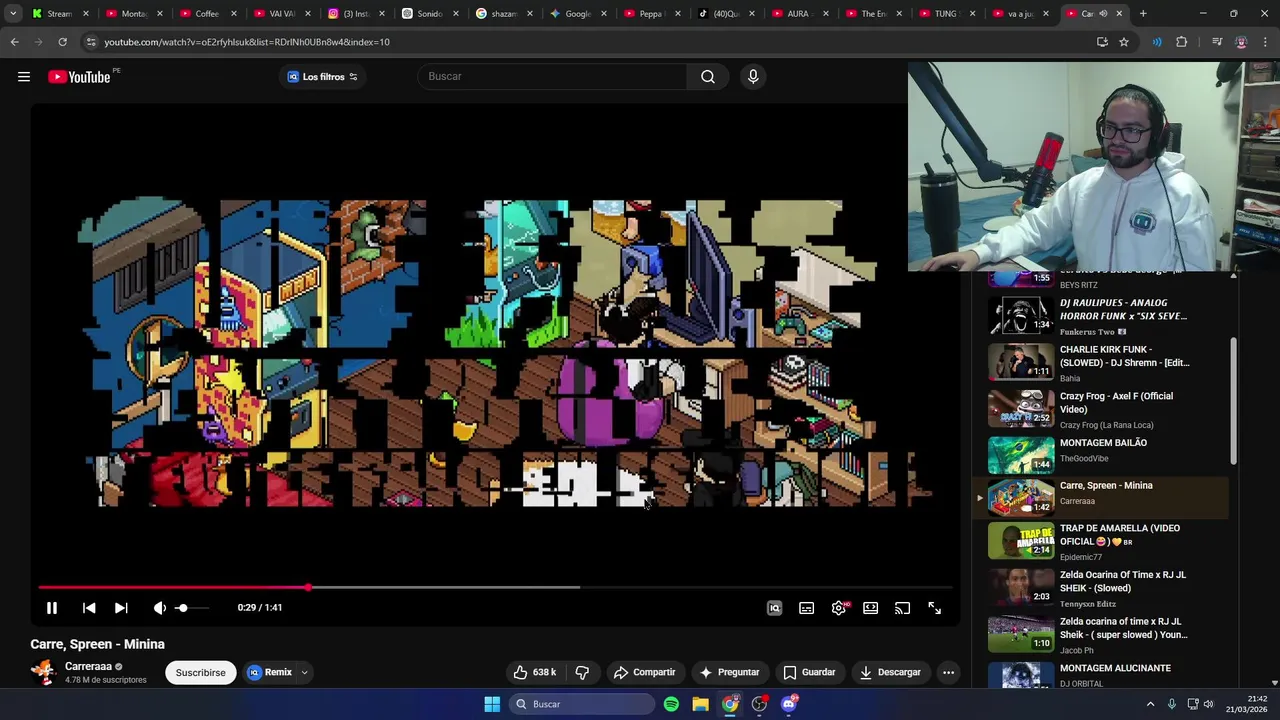Mute the video player volume
Image resolution: width=1280 pixels, height=720 pixels.
click(x=160, y=608)
